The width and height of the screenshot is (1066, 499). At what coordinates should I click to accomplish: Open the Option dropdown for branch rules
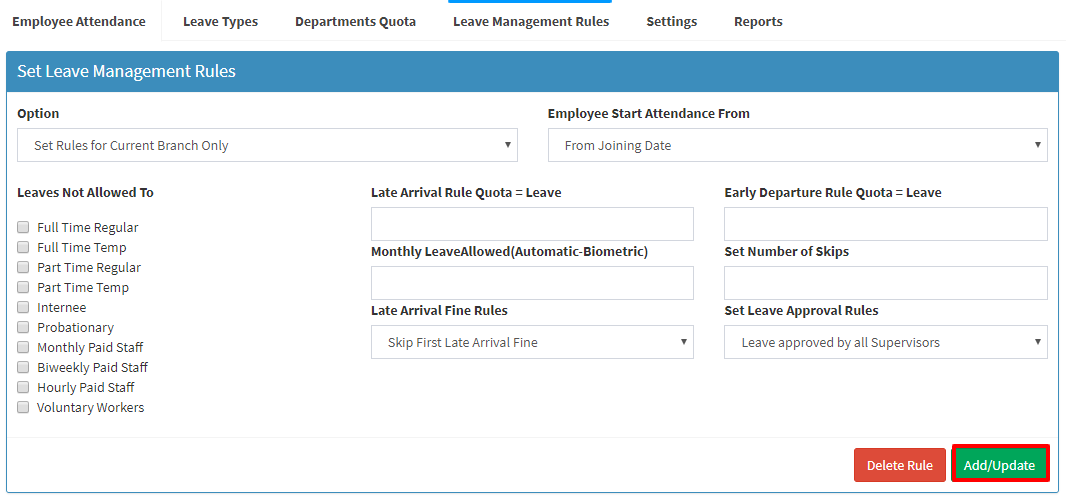pos(267,145)
